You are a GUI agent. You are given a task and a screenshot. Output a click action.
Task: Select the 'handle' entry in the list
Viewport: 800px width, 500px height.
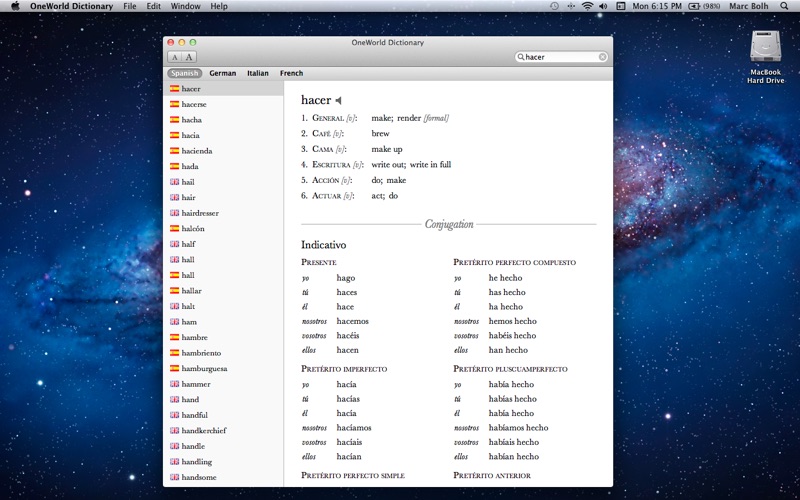223,446
